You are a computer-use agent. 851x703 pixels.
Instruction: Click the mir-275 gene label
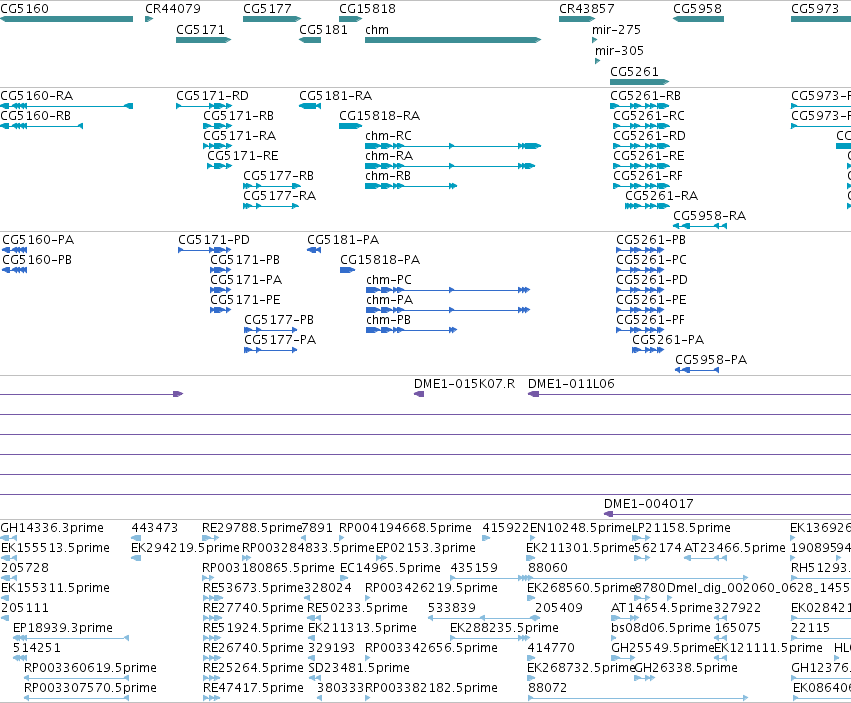[x=616, y=29]
